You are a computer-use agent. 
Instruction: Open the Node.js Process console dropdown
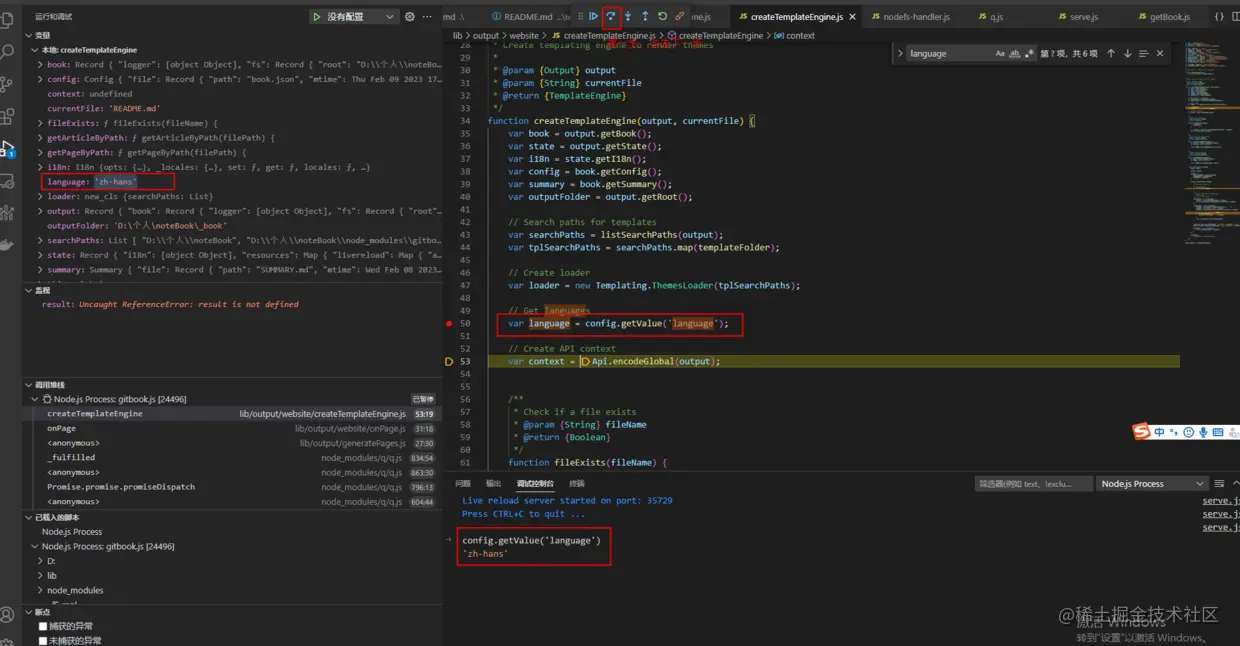tap(1152, 484)
